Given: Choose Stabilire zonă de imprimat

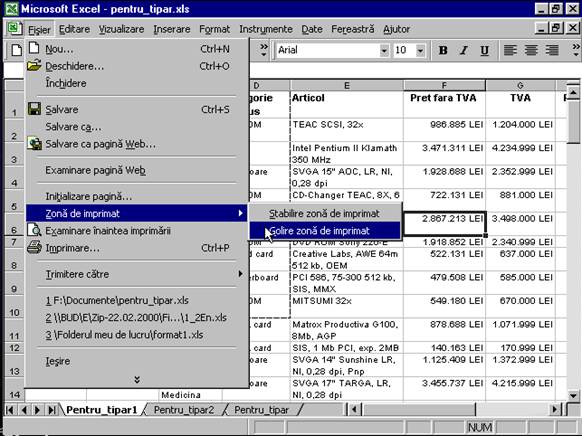Looking at the screenshot, I should coord(325,213).
